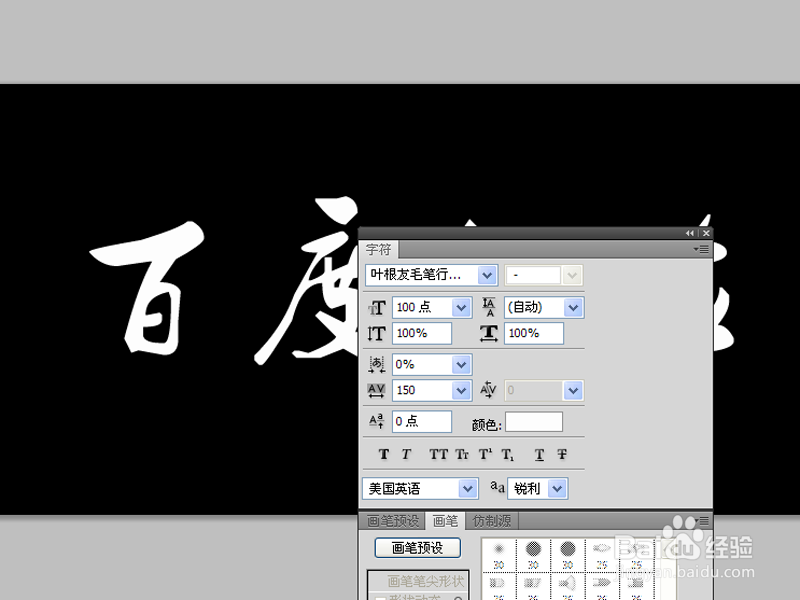
Task: Open the Brush panel flyout menu
Action: 703,521
